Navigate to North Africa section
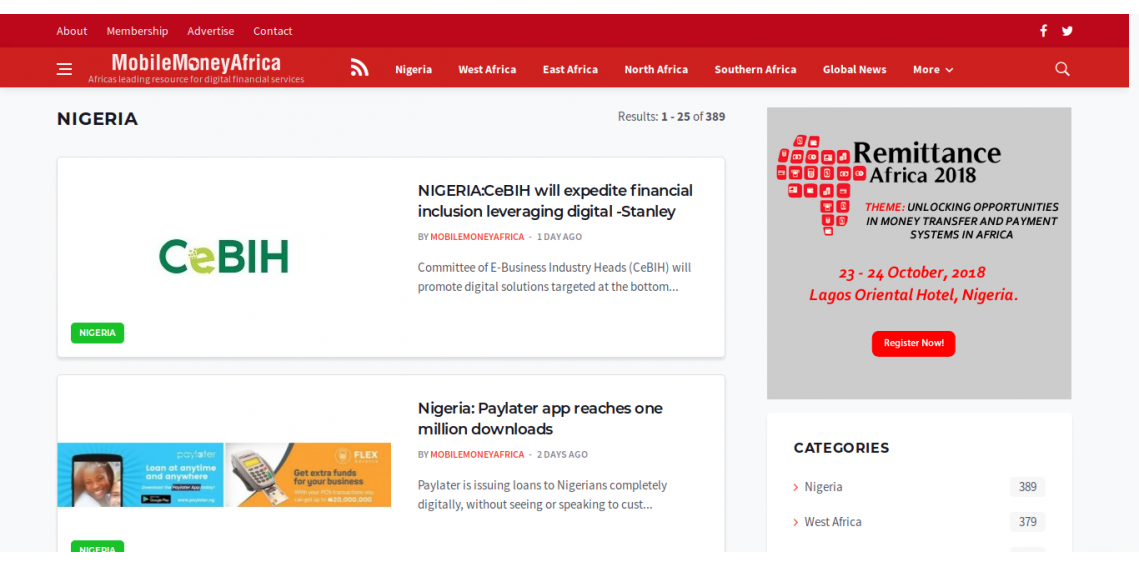 tap(656, 70)
